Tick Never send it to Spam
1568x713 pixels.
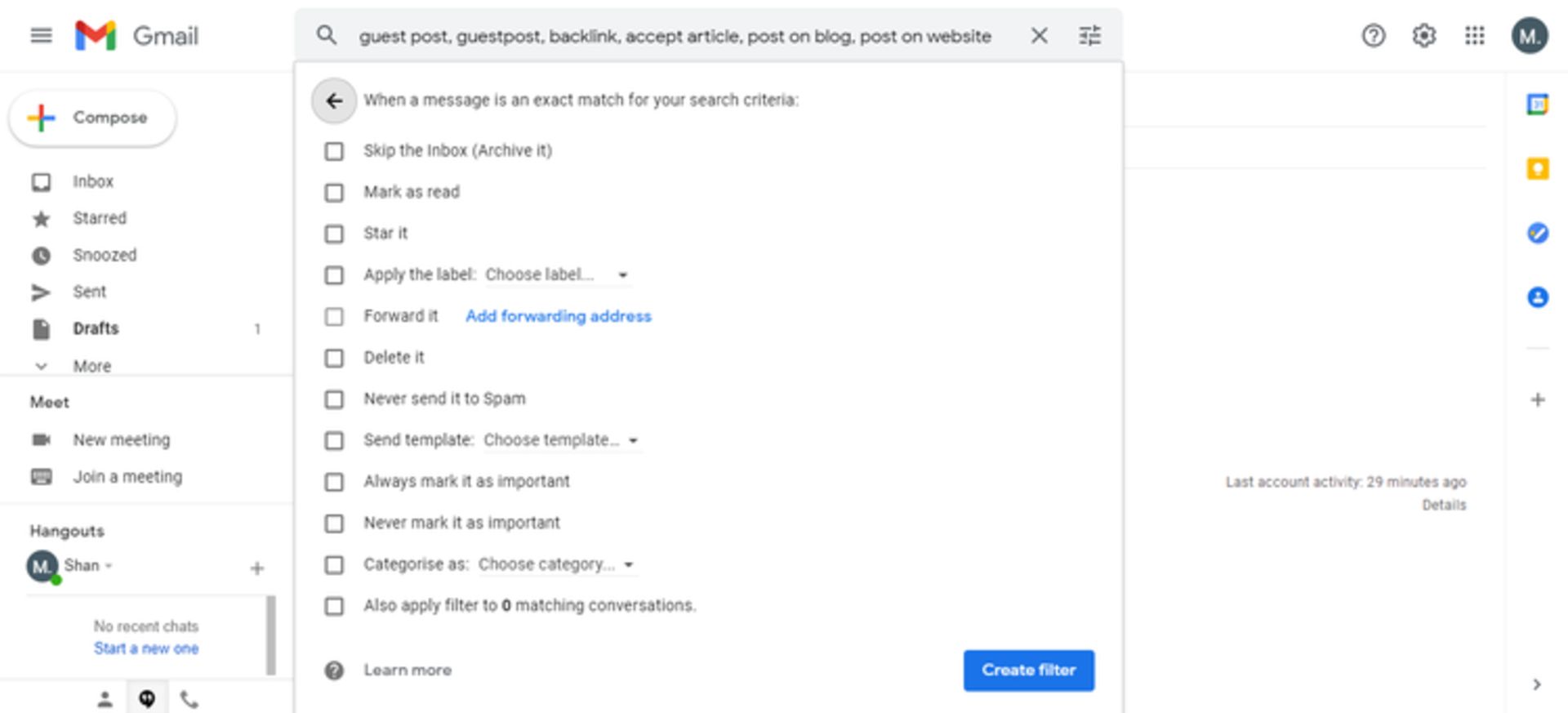334,399
